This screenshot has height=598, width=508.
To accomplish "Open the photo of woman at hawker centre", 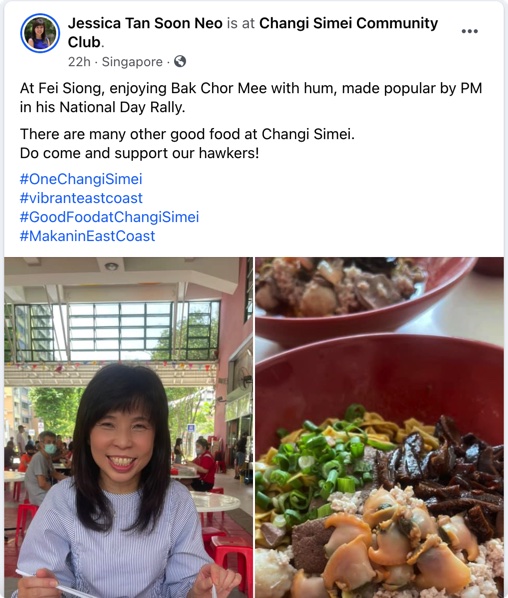I will 129,428.
